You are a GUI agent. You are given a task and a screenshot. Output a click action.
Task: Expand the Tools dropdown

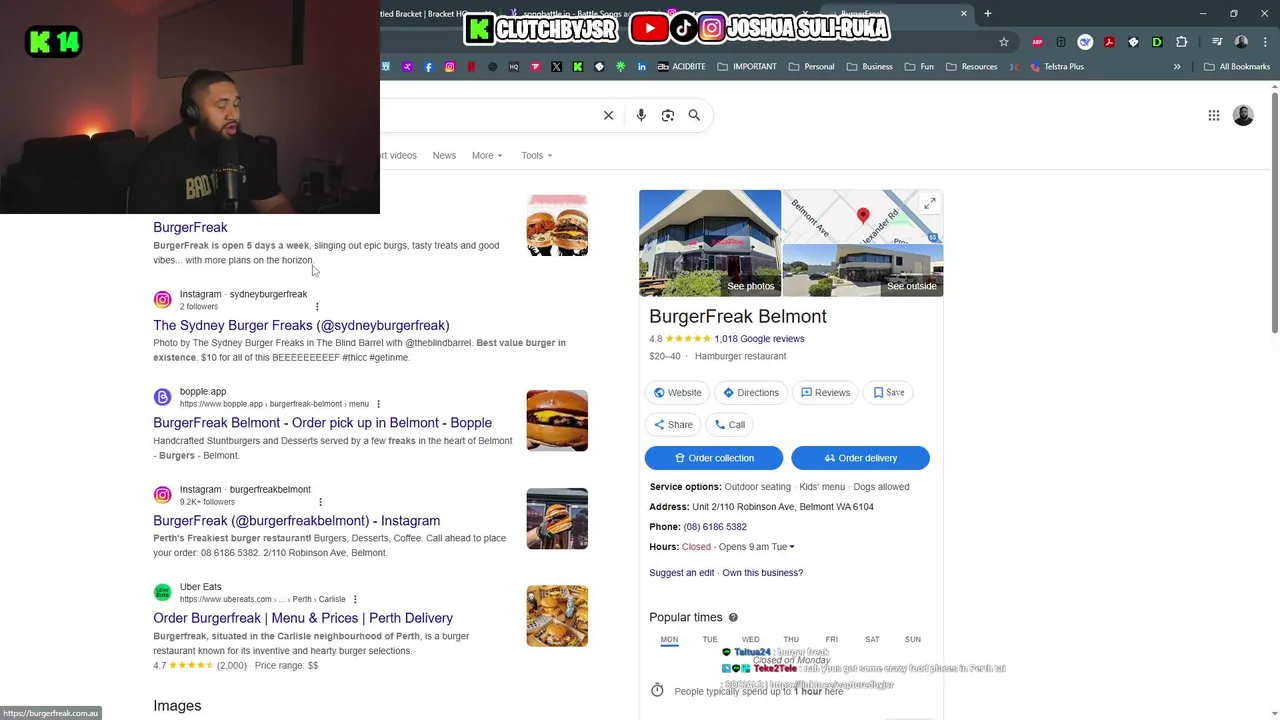536,155
